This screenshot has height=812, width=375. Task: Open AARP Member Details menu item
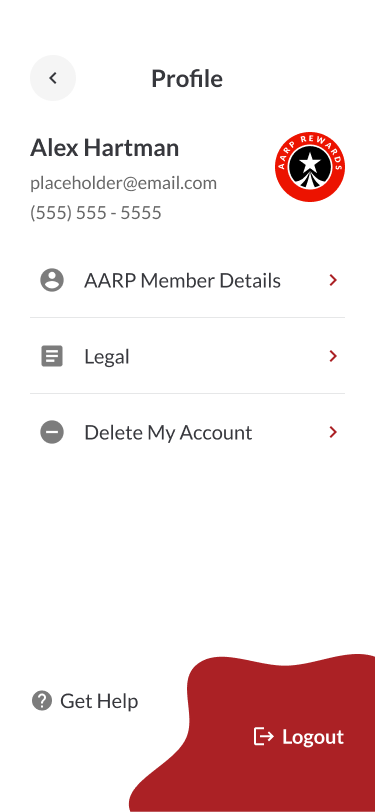pyautogui.click(x=188, y=280)
